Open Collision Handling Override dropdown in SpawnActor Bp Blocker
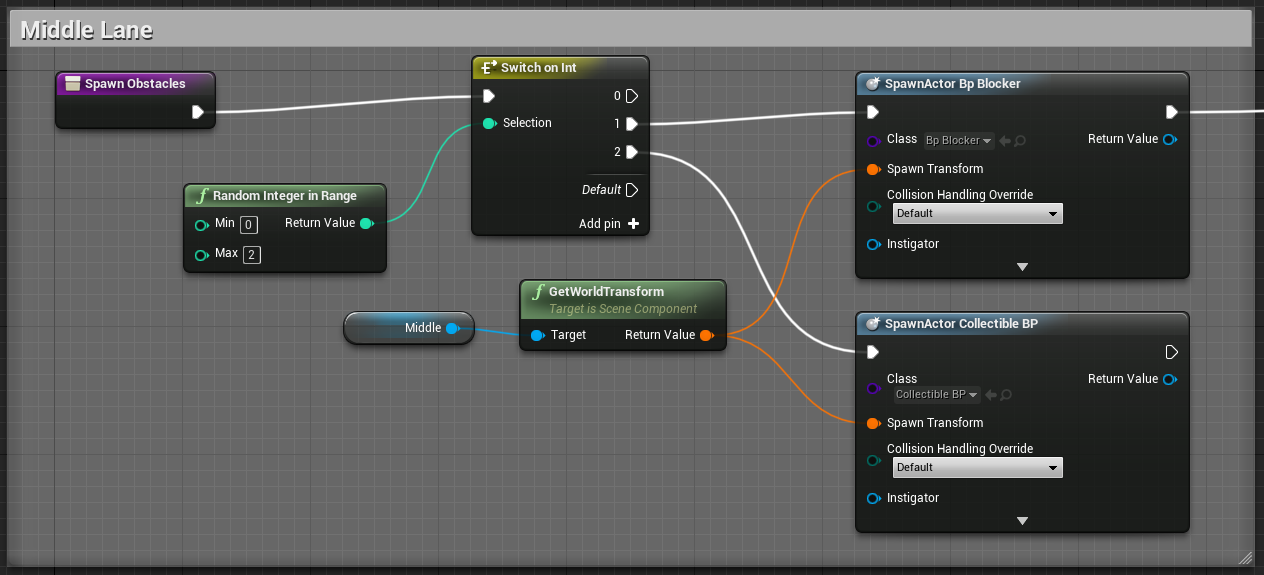 (977, 214)
